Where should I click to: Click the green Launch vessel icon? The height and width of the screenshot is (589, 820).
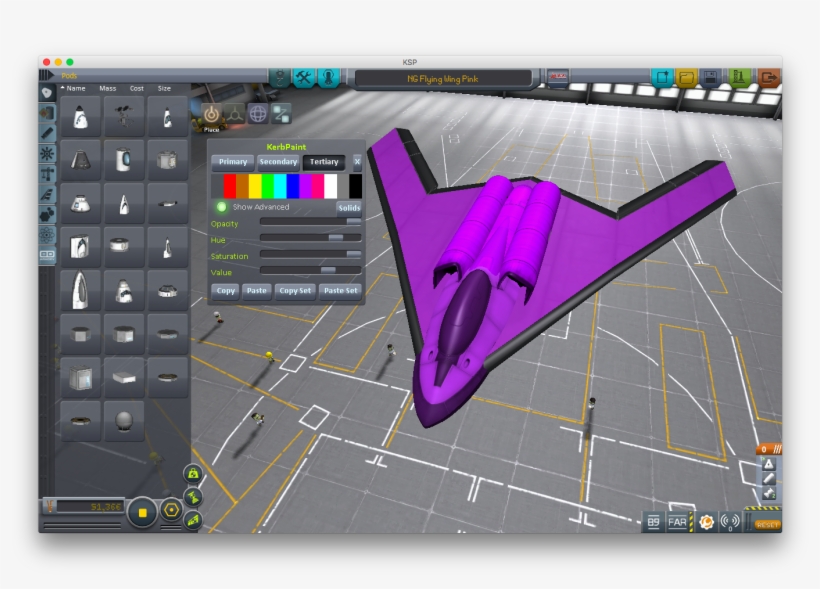pos(740,78)
